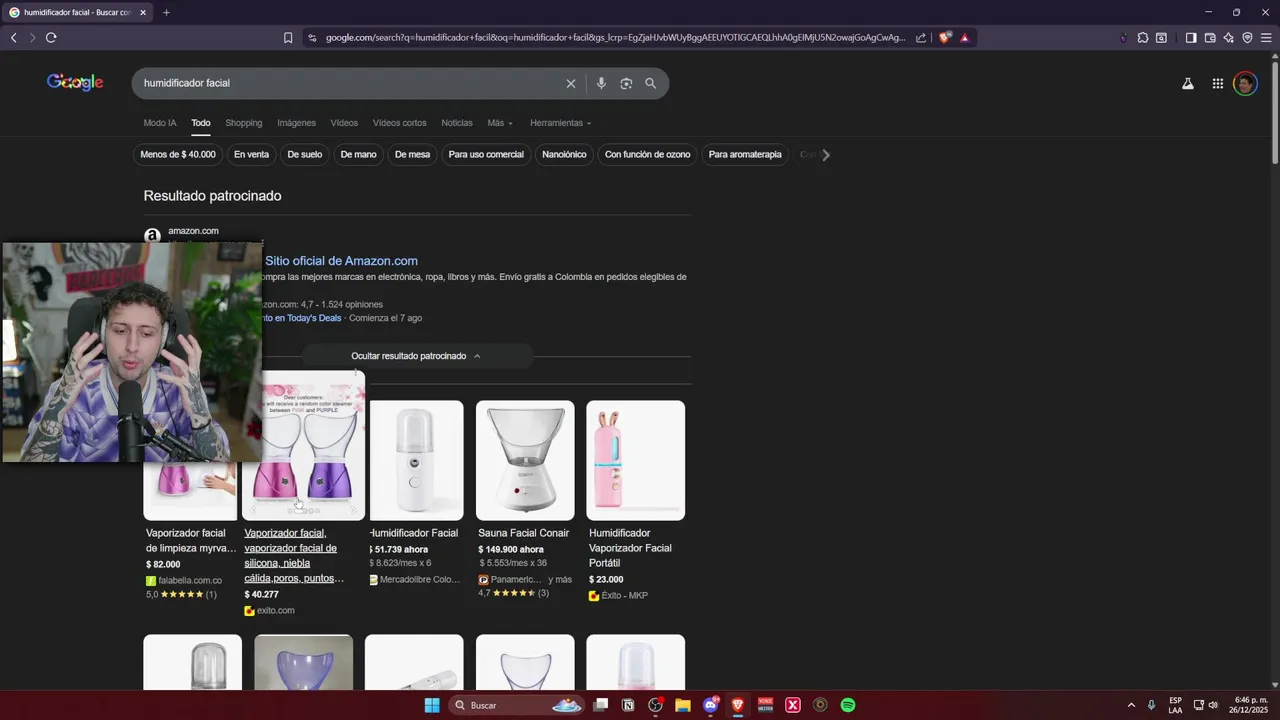Bookmark this page with the bookmark icon
The image size is (1280, 720).
tap(288, 38)
